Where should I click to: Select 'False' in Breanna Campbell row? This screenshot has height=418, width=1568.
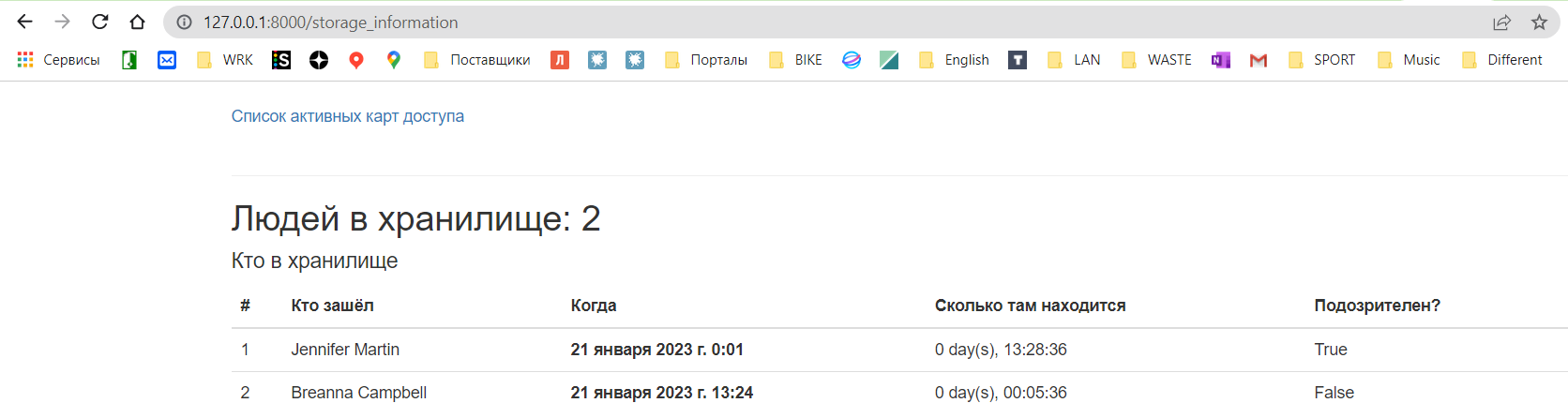click(x=1334, y=393)
